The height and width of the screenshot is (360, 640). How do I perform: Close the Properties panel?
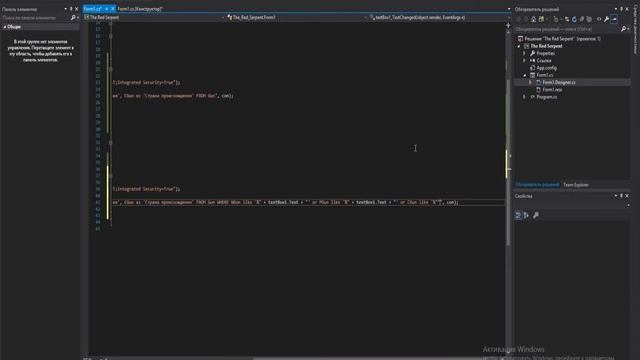(x=627, y=196)
